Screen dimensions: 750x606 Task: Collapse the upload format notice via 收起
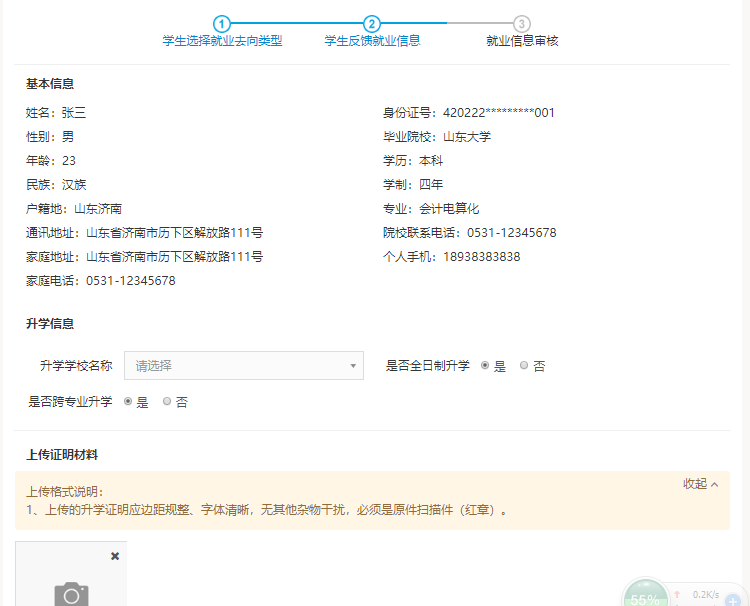pyautogui.click(x=695, y=484)
